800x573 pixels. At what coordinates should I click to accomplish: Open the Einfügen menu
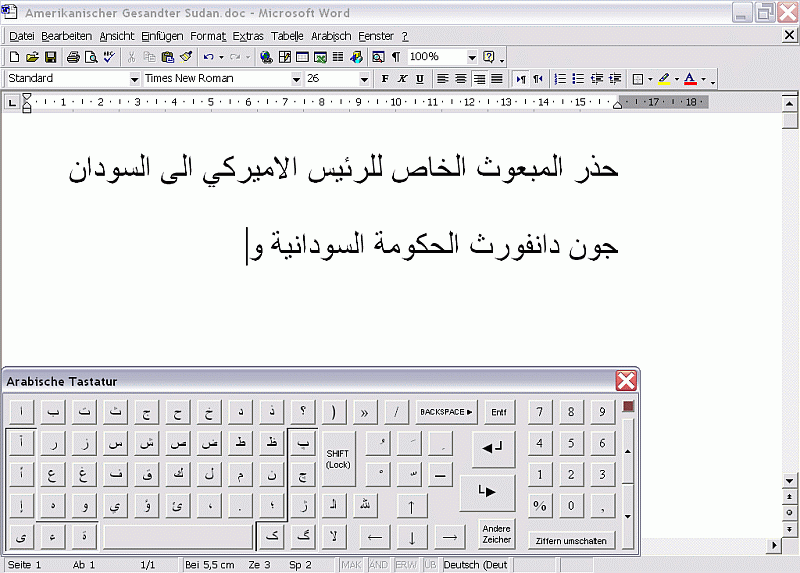tap(162, 36)
